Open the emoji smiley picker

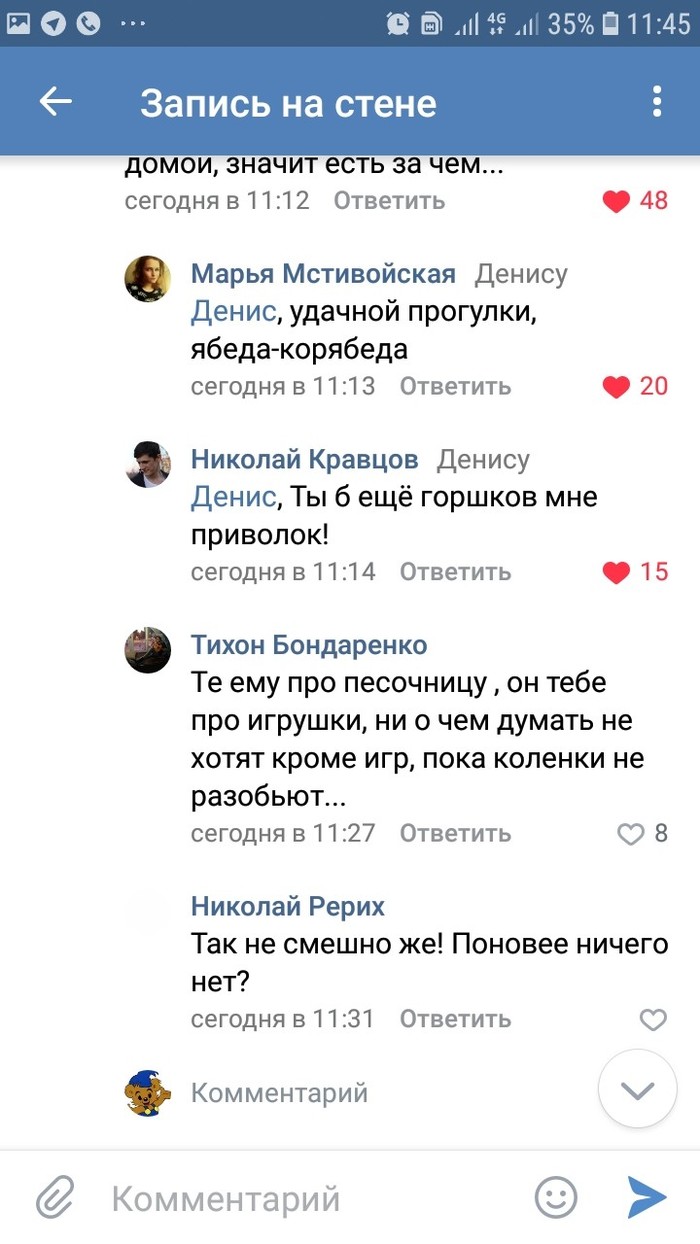click(x=556, y=1197)
